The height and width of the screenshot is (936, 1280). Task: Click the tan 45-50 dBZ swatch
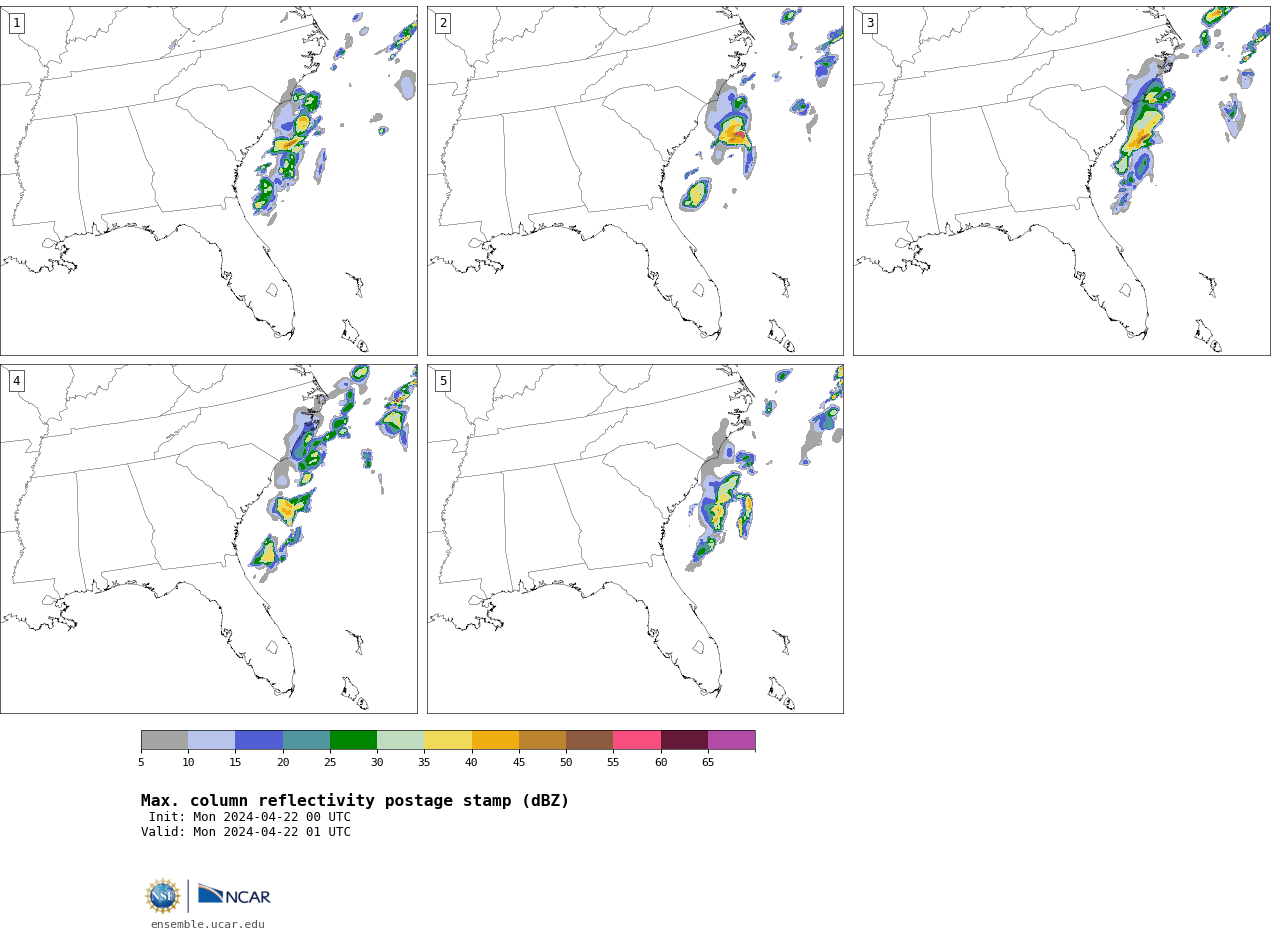click(542, 740)
